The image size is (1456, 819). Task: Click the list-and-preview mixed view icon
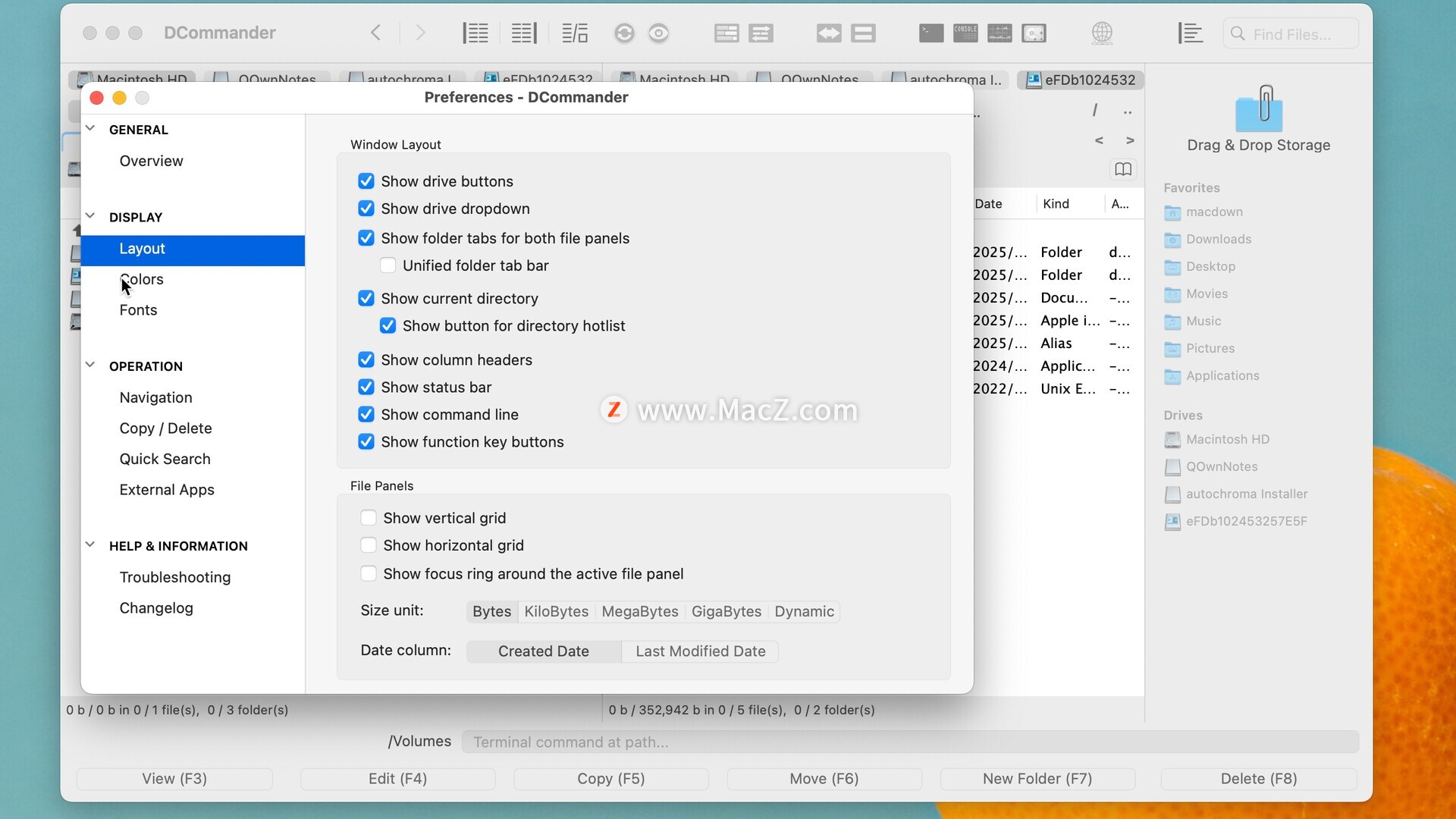[x=575, y=33]
